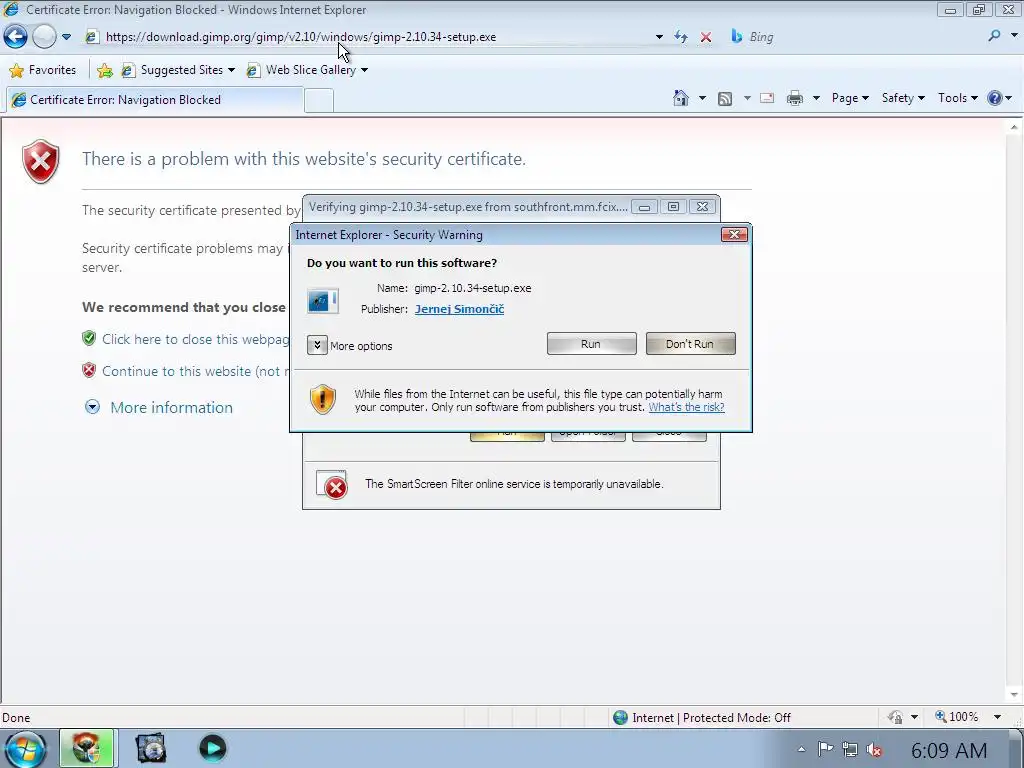The image size is (1024, 768).
Task: Open the Jernej Simončič publisher link
Action: (x=459, y=309)
